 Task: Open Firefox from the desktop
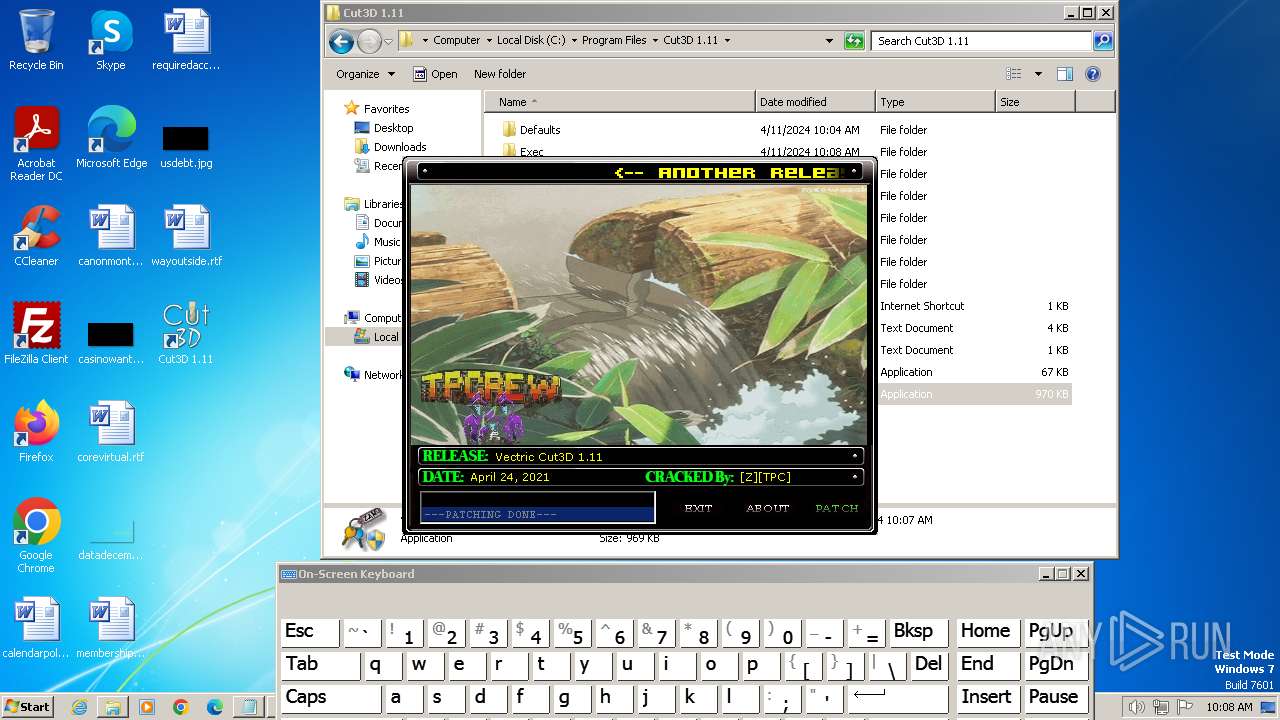[x=36, y=431]
